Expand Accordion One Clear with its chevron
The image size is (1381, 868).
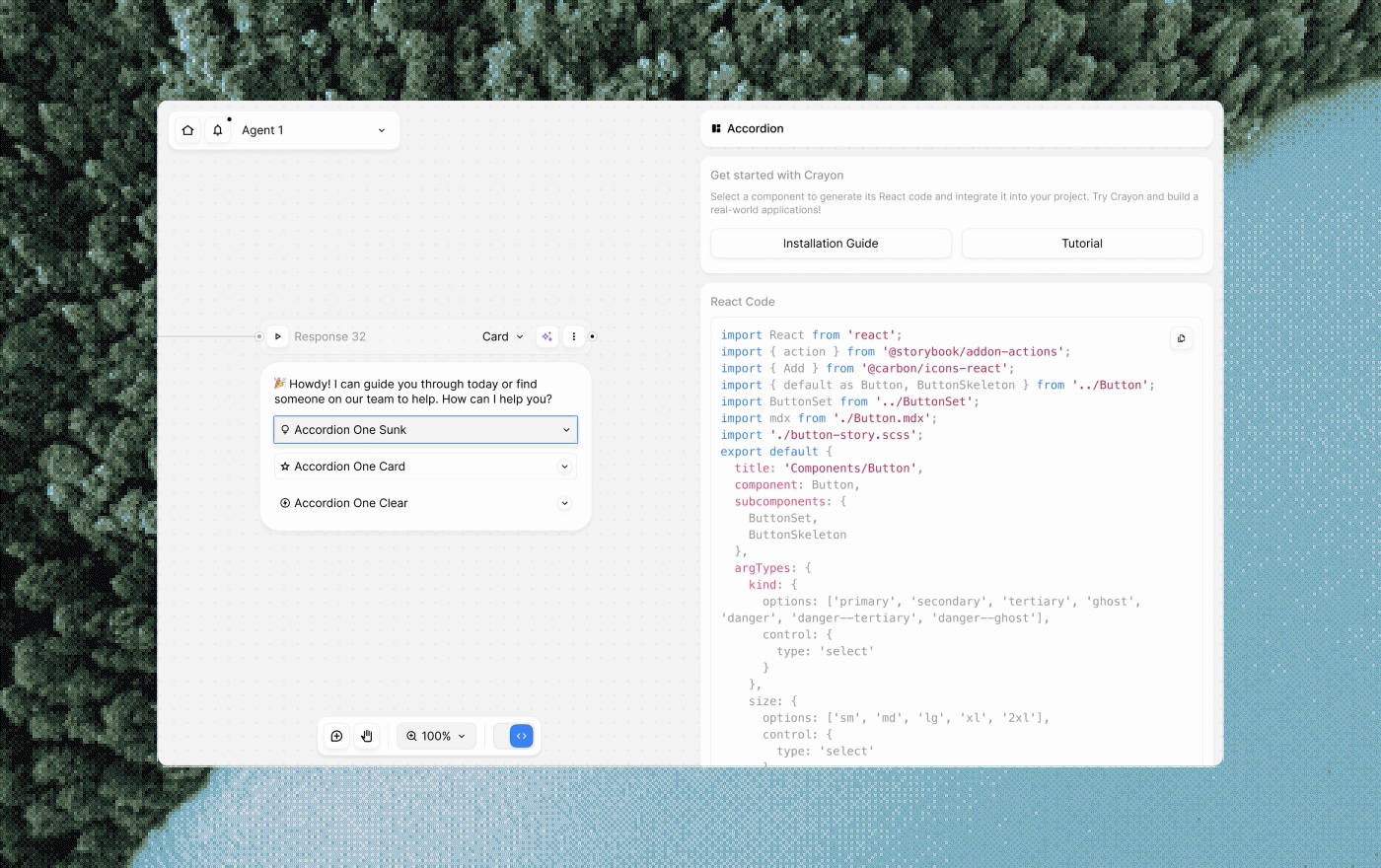pyautogui.click(x=565, y=503)
